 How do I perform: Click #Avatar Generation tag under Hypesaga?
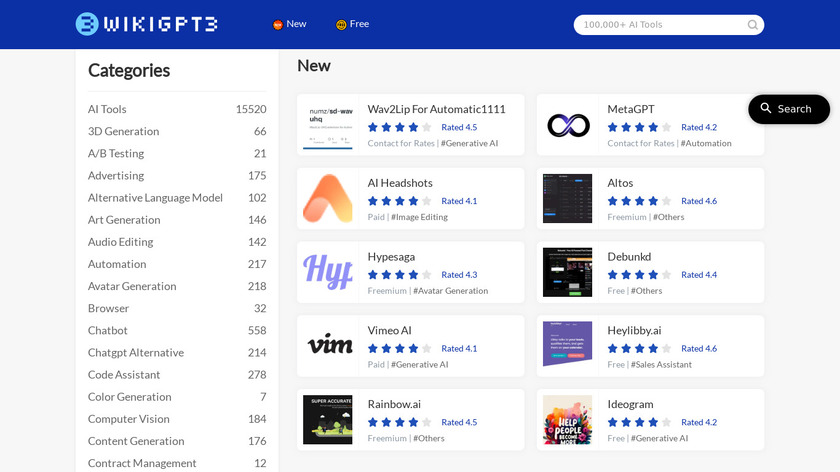(451, 291)
